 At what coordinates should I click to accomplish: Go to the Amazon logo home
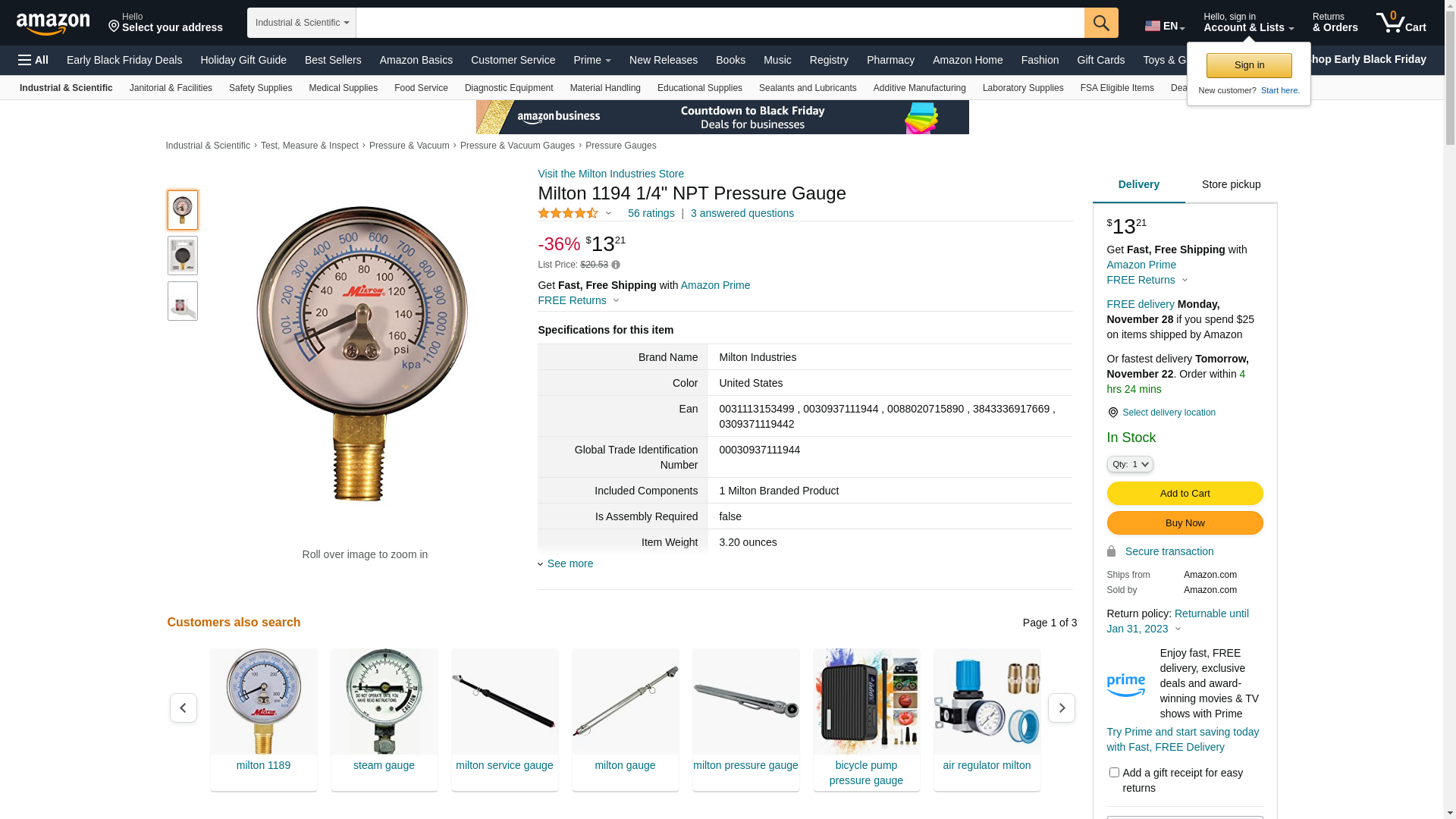tap(53, 24)
